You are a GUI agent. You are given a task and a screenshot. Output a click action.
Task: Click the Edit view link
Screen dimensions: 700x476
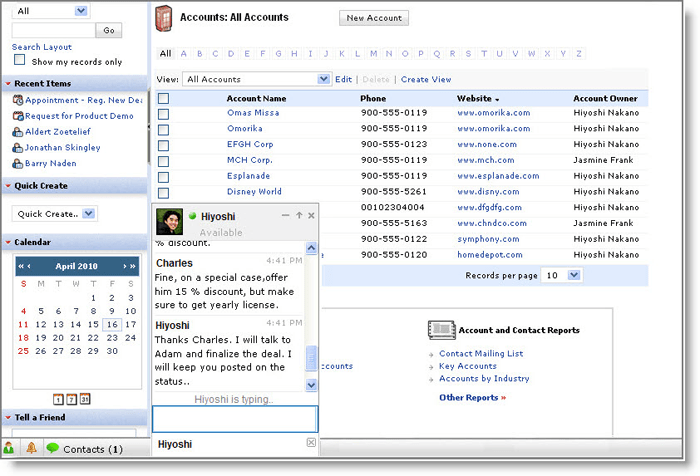click(343, 79)
